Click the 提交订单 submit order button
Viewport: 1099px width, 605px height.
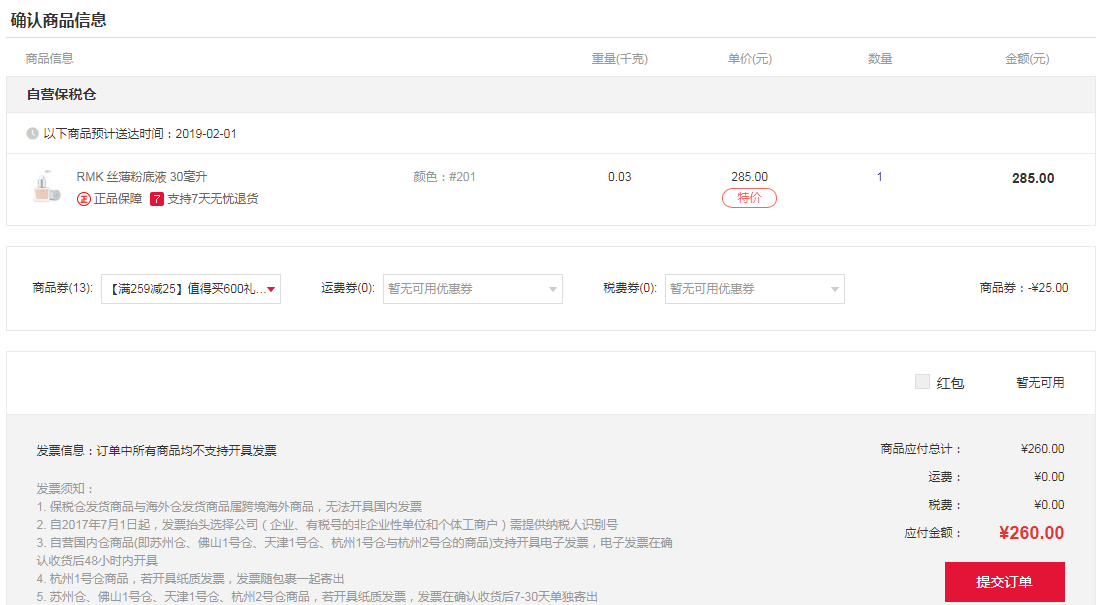click(x=1004, y=582)
